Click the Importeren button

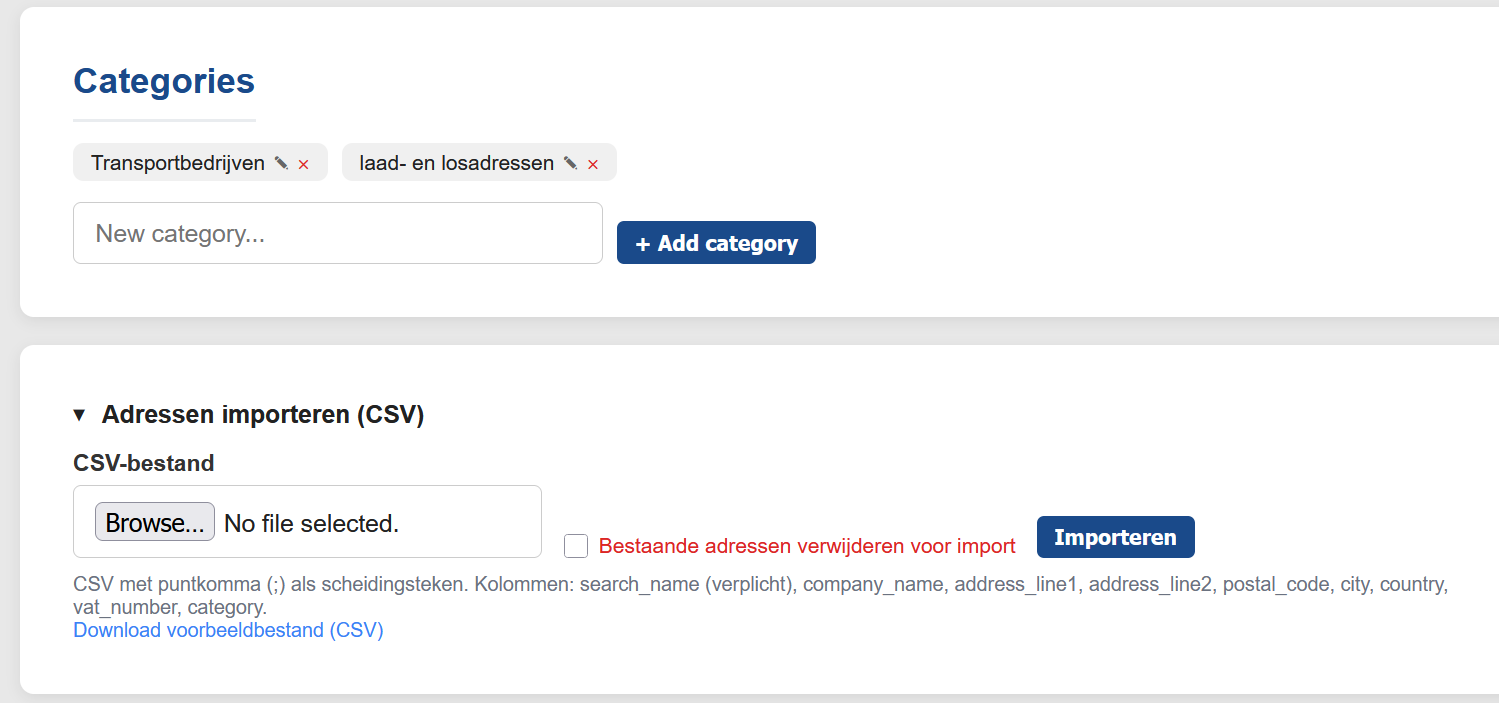pyautogui.click(x=1115, y=538)
